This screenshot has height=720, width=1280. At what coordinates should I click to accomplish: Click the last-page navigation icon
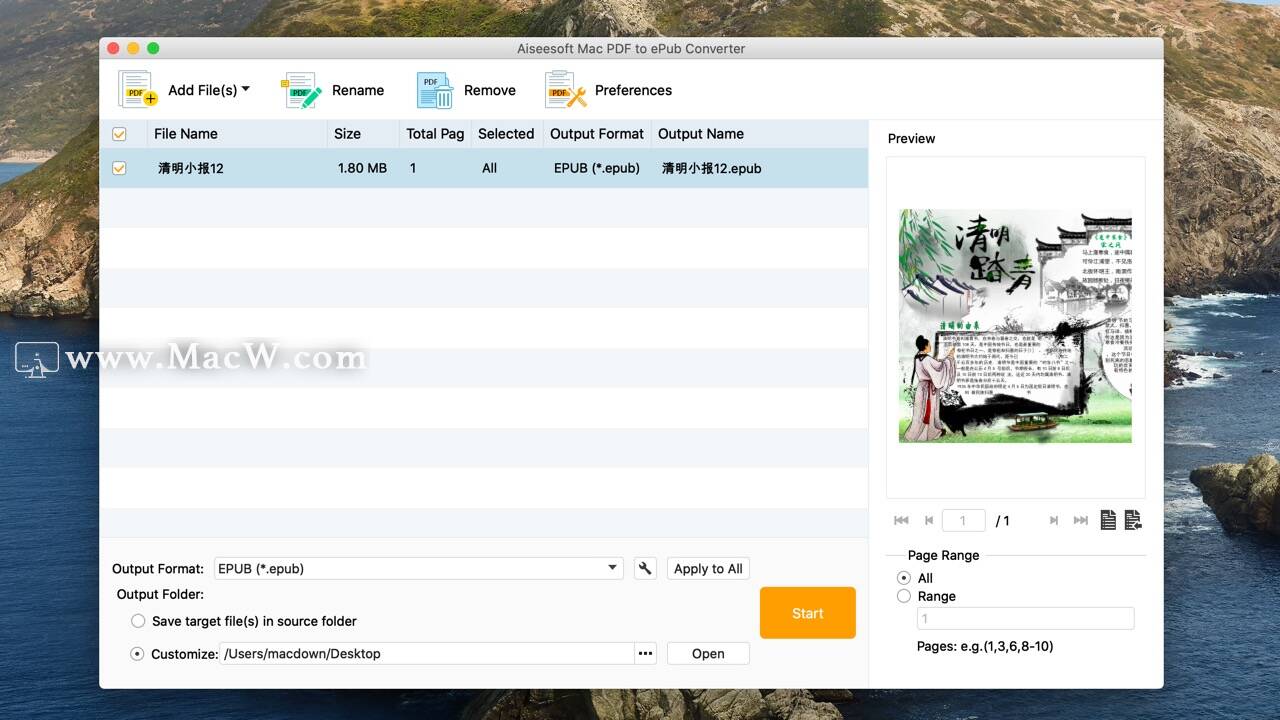(1081, 520)
